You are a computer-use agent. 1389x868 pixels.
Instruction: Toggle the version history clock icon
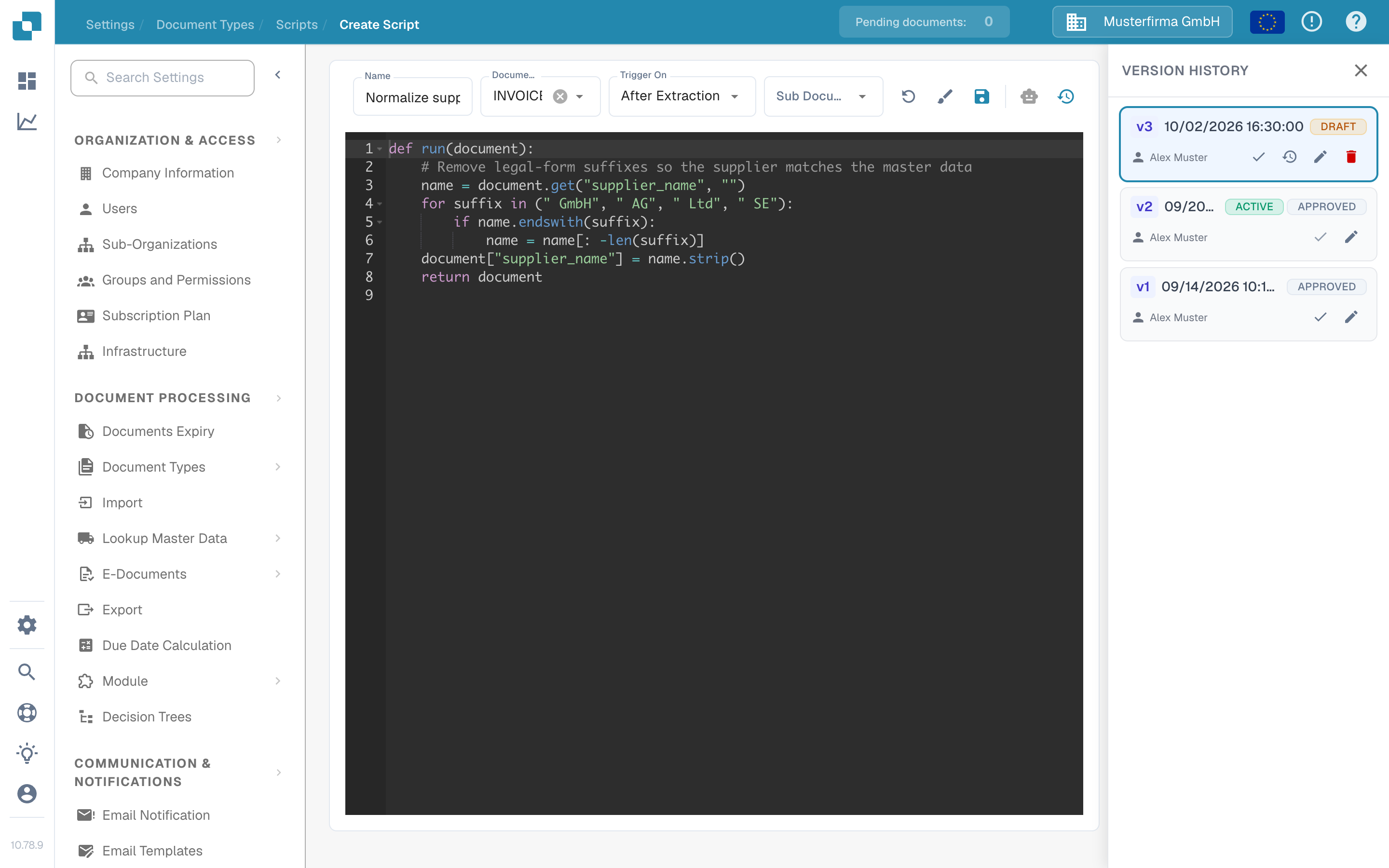(1066, 96)
